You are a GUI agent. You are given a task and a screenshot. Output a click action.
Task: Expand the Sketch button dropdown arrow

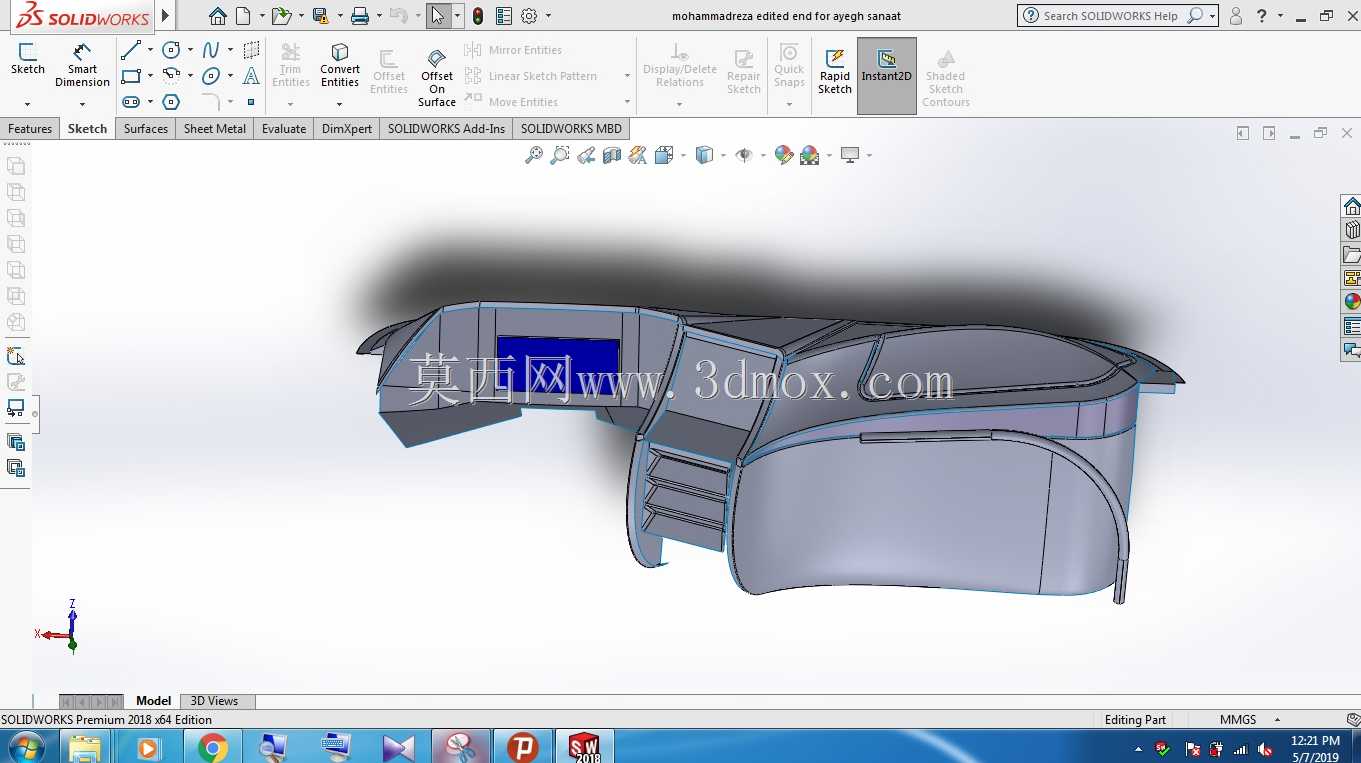coord(28,104)
